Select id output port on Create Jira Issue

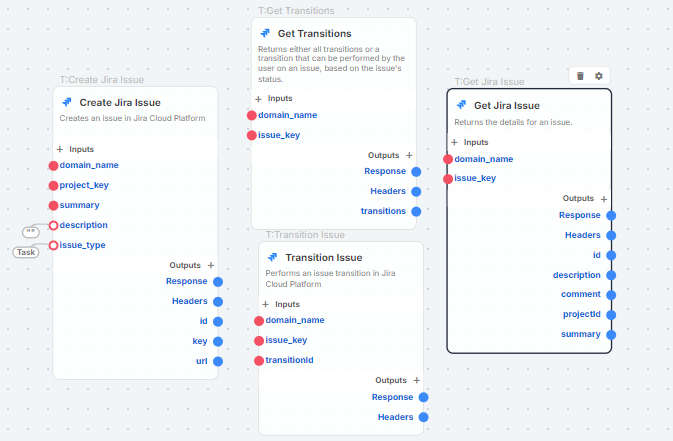(218, 322)
